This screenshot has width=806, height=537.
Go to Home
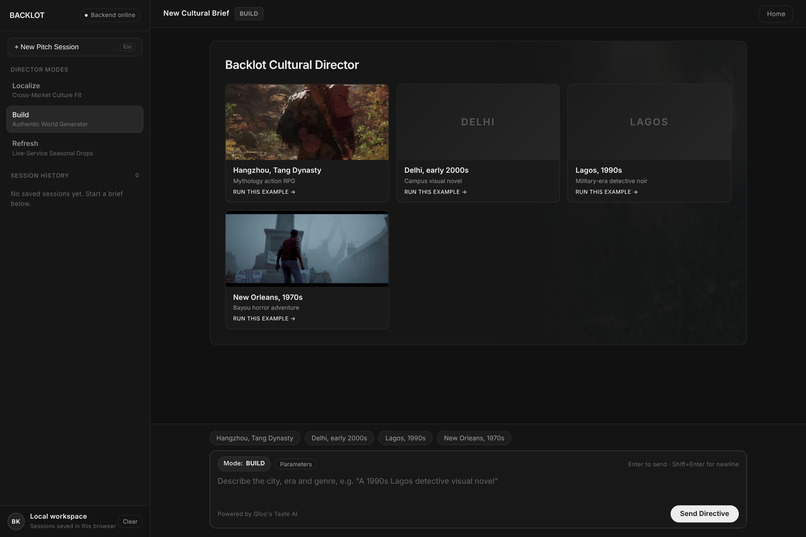(x=776, y=14)
